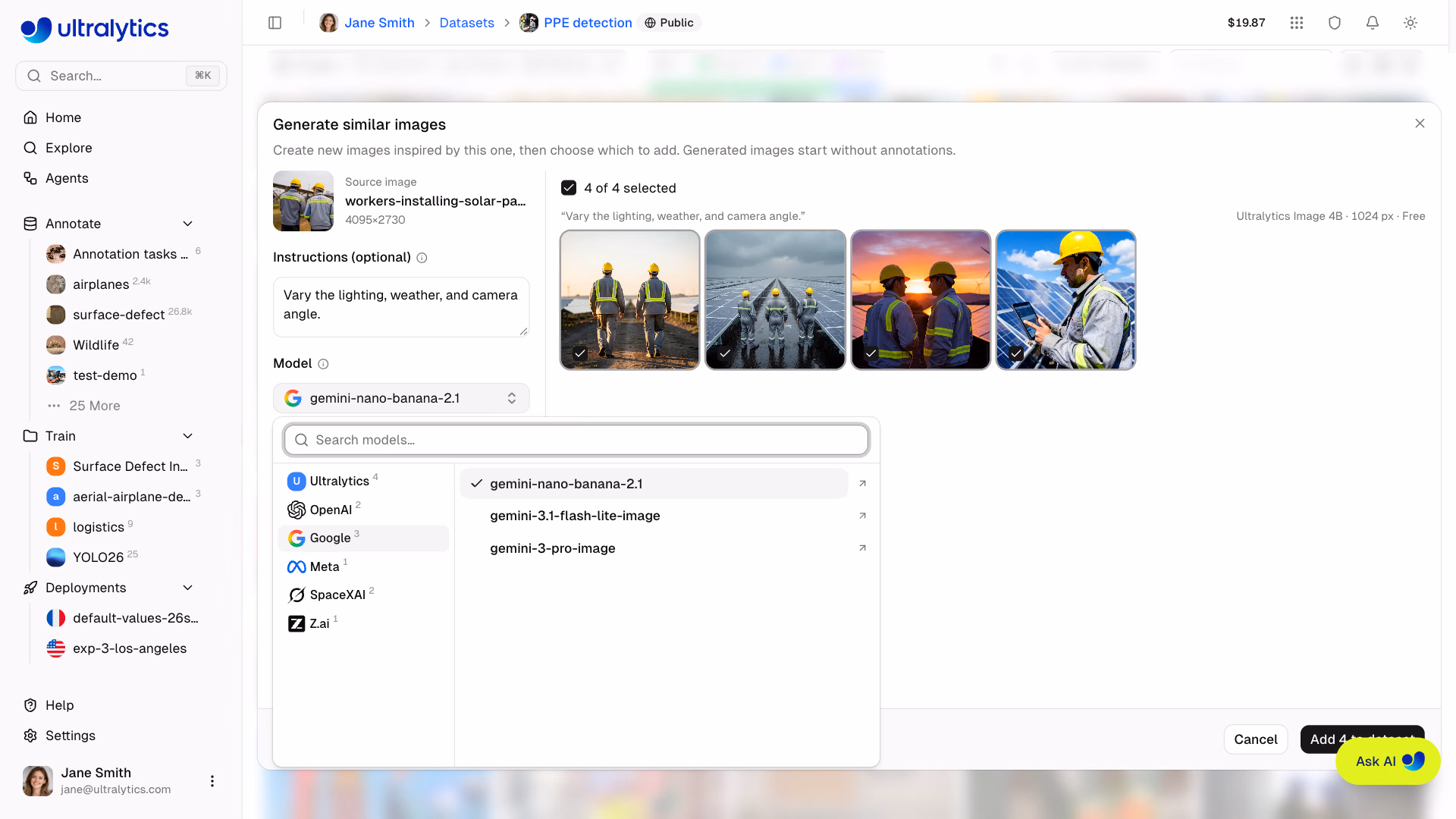
Task: Deselect the worker with tablet image
Action: pyautogui.click(x=1066, y=300)
